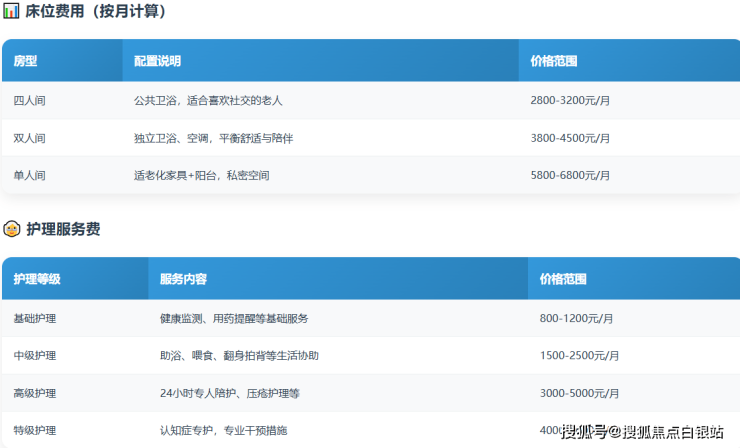This screenshot has width=740, height=448.
Task: Click the 房型 column header
Action: click(x=26, y=61)
